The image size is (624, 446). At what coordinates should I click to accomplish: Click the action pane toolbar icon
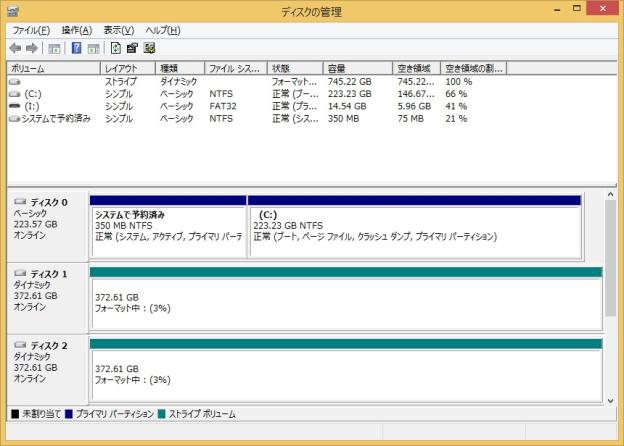pos(94,49)
